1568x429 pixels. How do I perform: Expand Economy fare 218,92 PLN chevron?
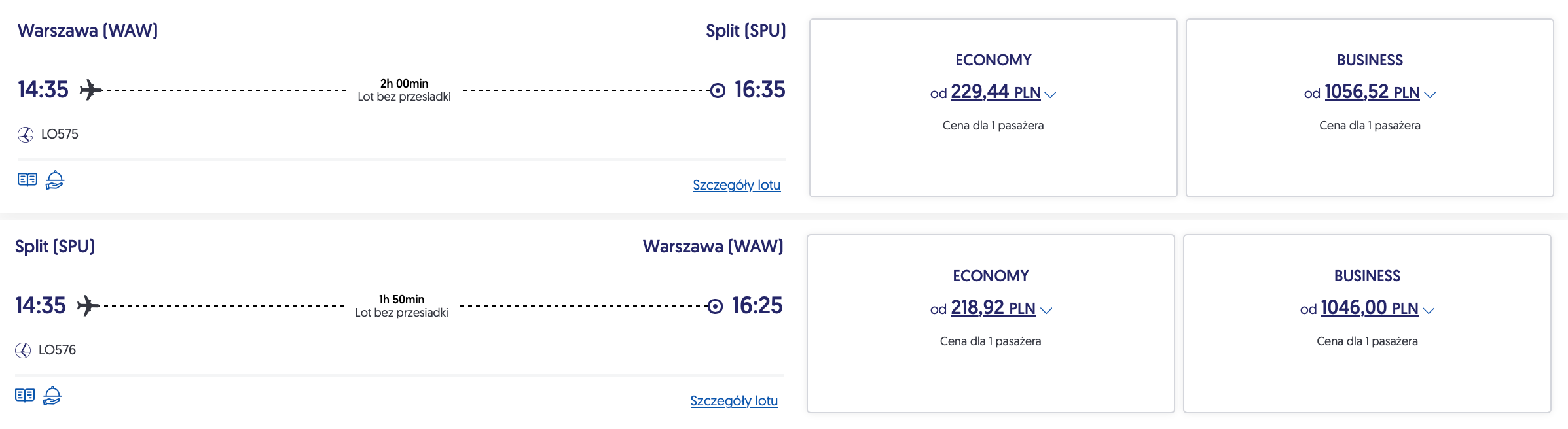point(1046,311)
